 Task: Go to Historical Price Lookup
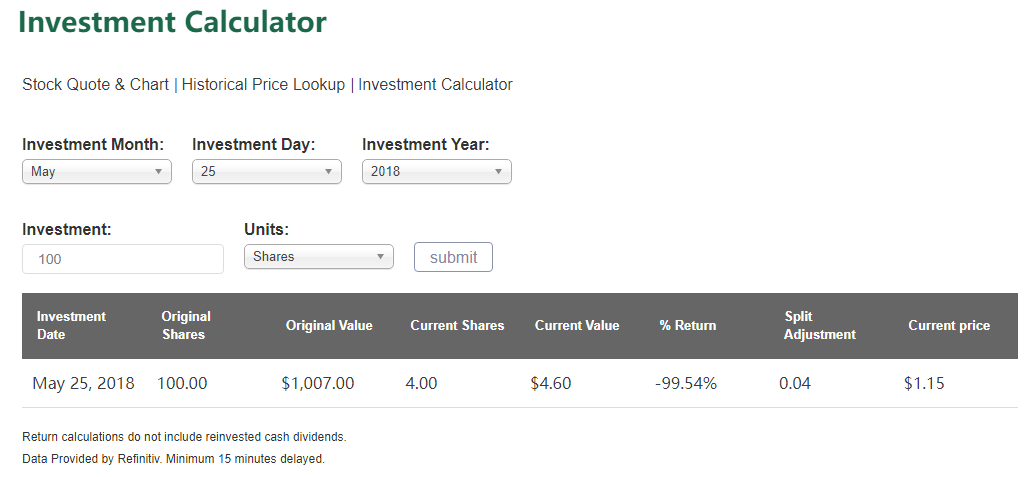pyautogui.click(x=263, y=85)
